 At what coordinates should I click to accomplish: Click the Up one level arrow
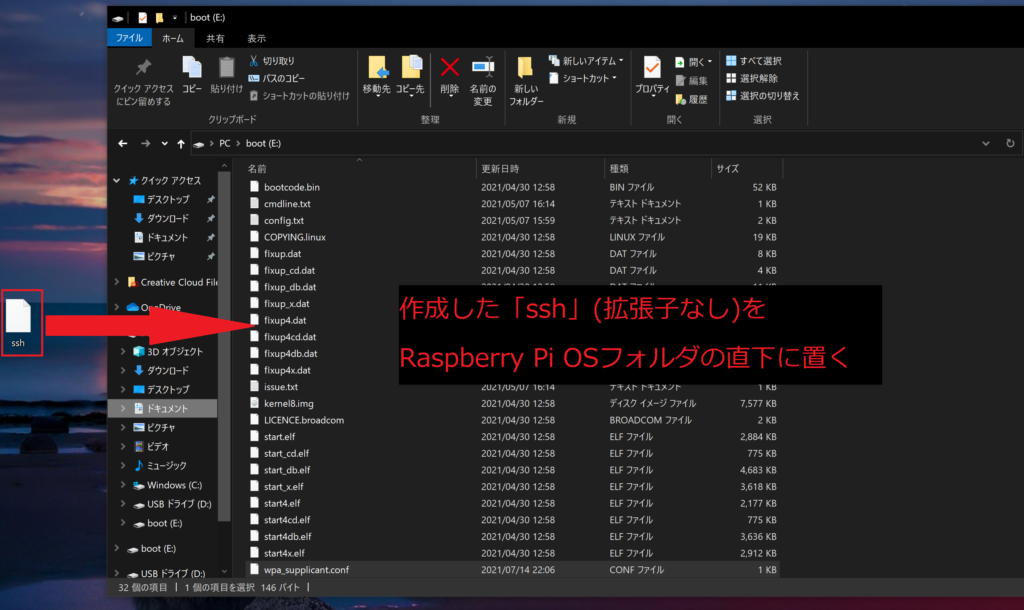[x=181, y=144]
